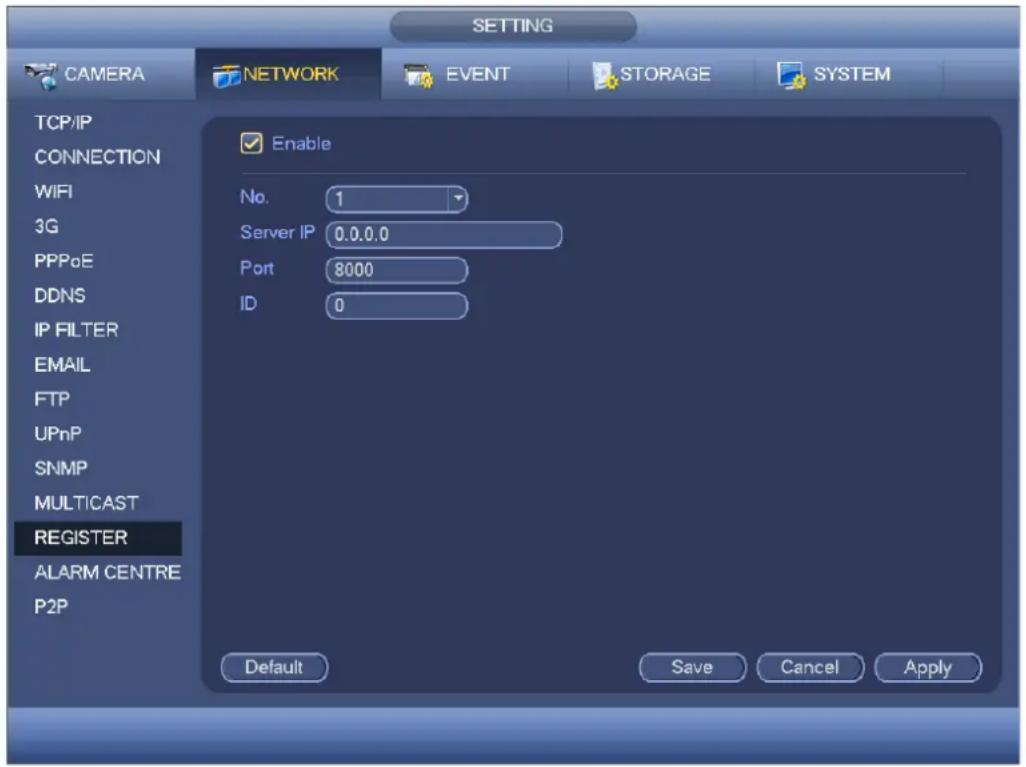Click the SYSTEM tab monitor icon
1026x767 pixels.
[x=791, y=76]
